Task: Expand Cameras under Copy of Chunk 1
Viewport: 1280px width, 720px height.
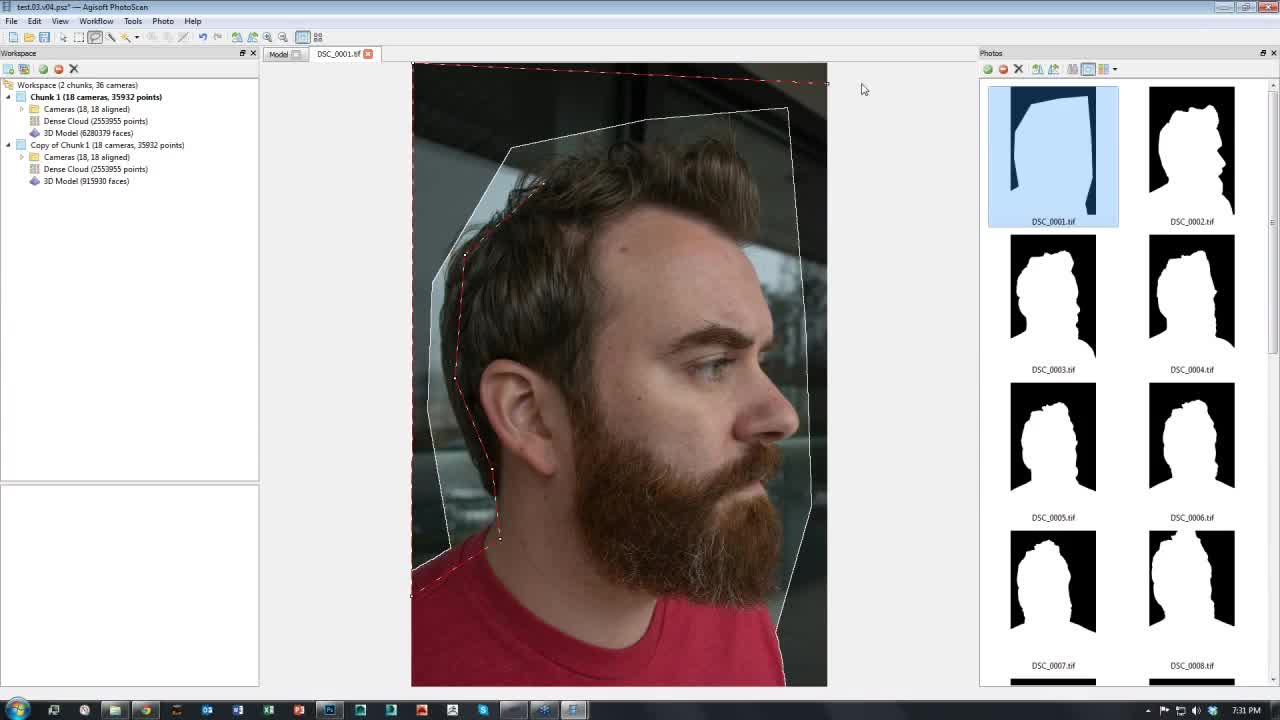Action: click(x=22, y=157)
